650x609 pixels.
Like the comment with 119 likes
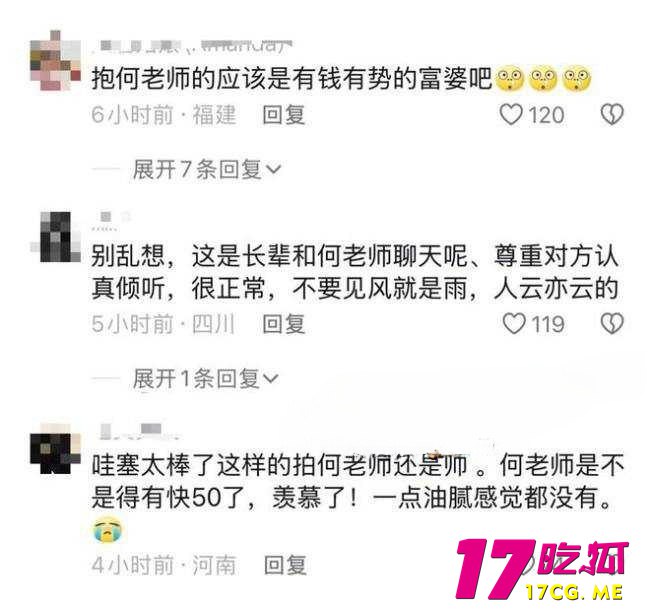[514, 323]
